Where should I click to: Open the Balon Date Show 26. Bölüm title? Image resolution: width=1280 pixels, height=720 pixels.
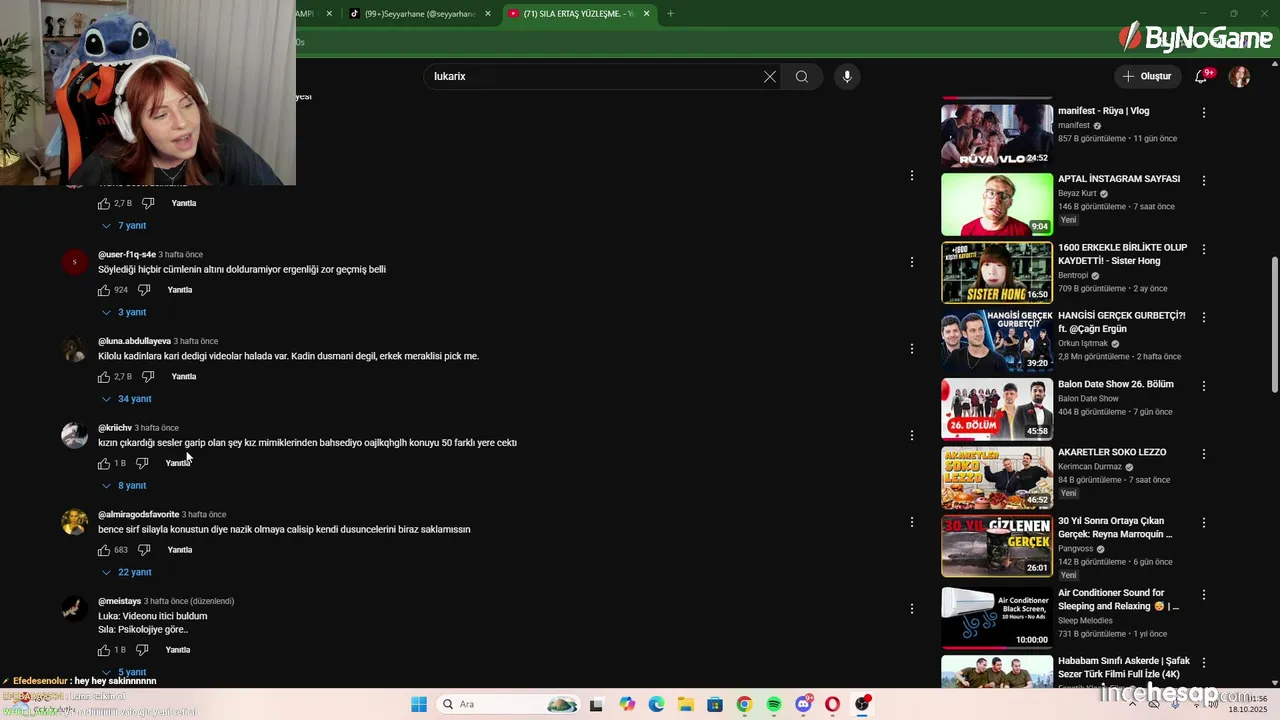pyautogui.click(x=1116, y=384)
